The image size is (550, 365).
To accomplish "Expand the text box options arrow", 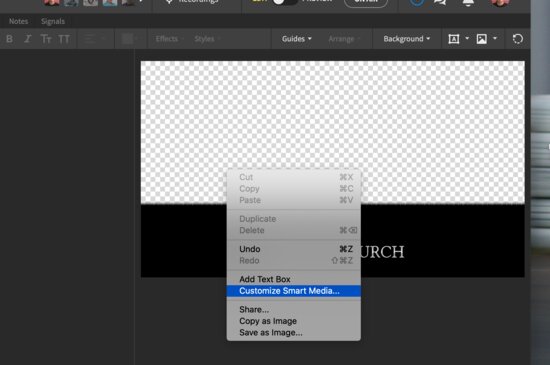I will click(x=467, y=38).
